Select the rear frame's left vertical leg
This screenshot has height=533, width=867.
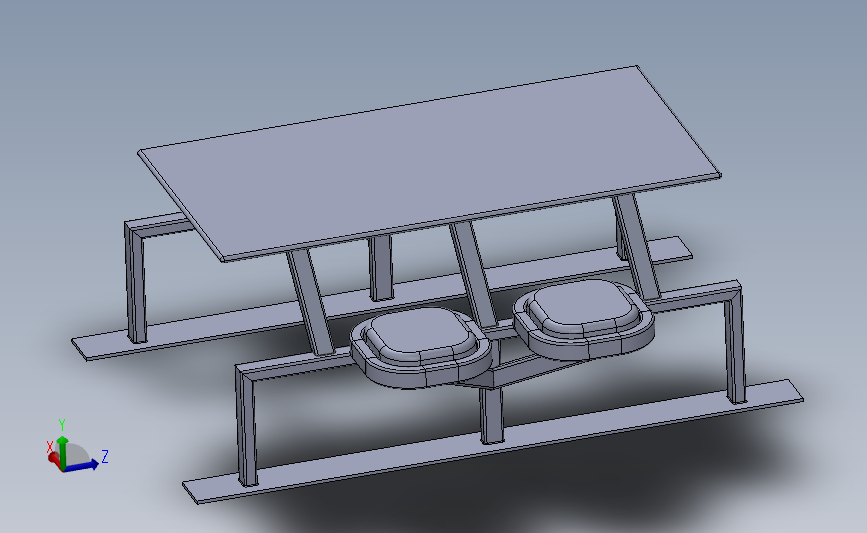(x=135, y=282)
